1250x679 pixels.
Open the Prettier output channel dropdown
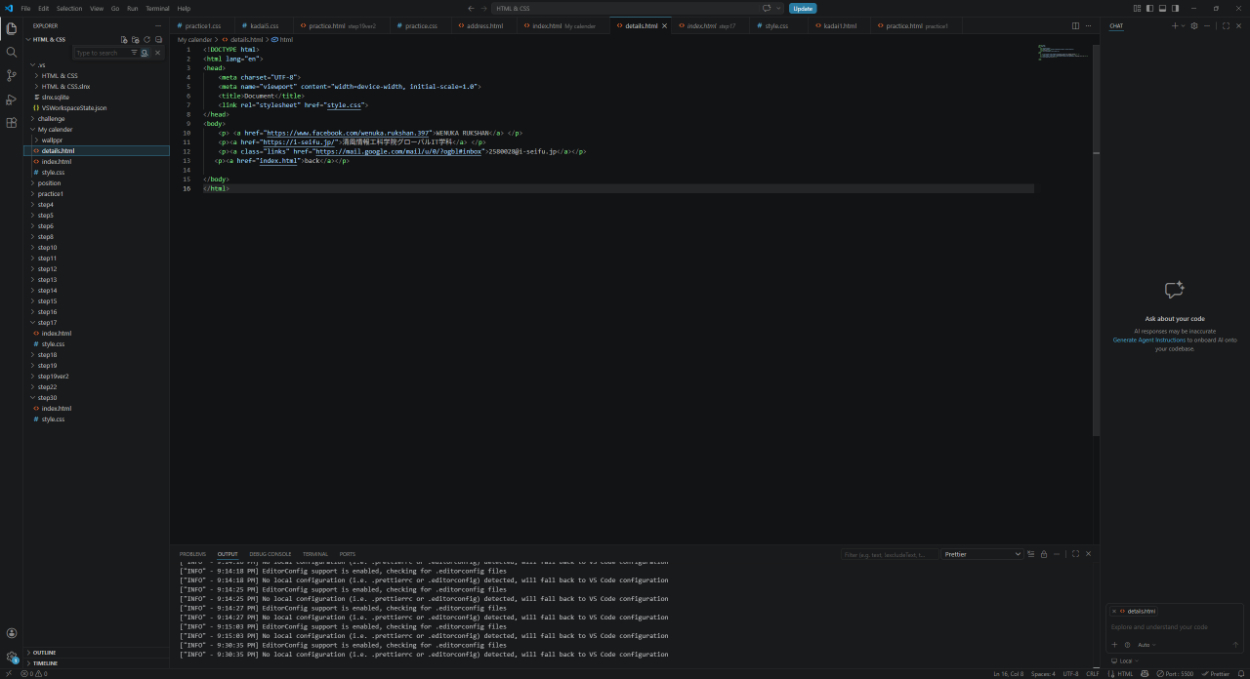tap(982, 554)
